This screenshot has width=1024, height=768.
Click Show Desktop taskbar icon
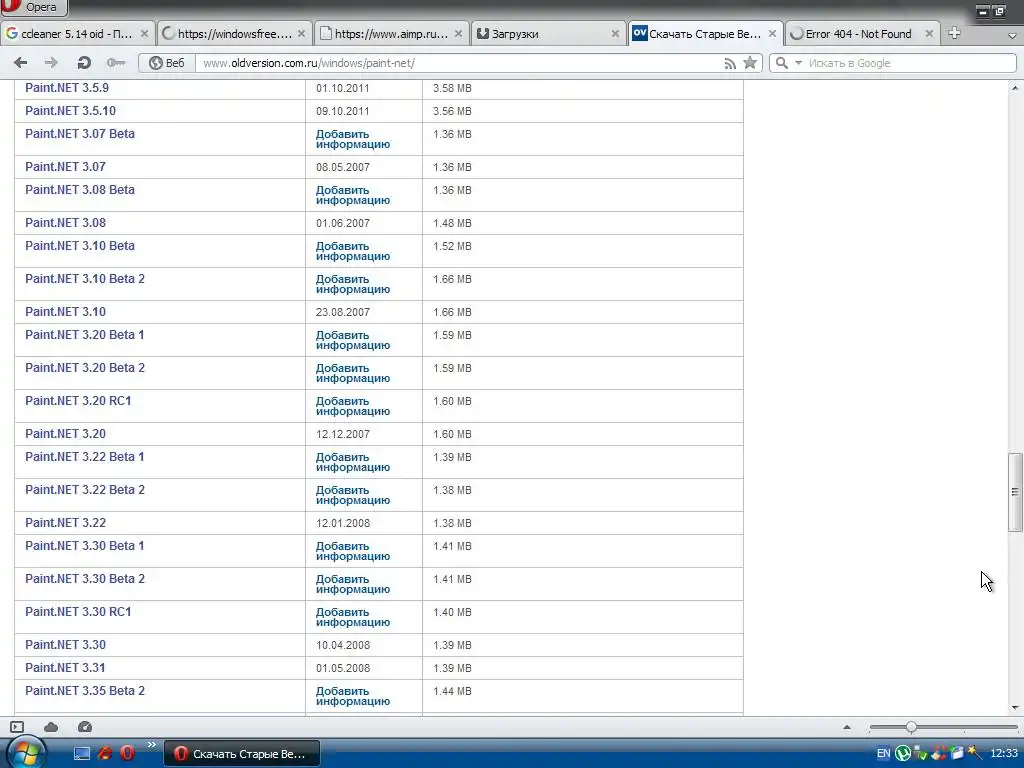point(82,754)
